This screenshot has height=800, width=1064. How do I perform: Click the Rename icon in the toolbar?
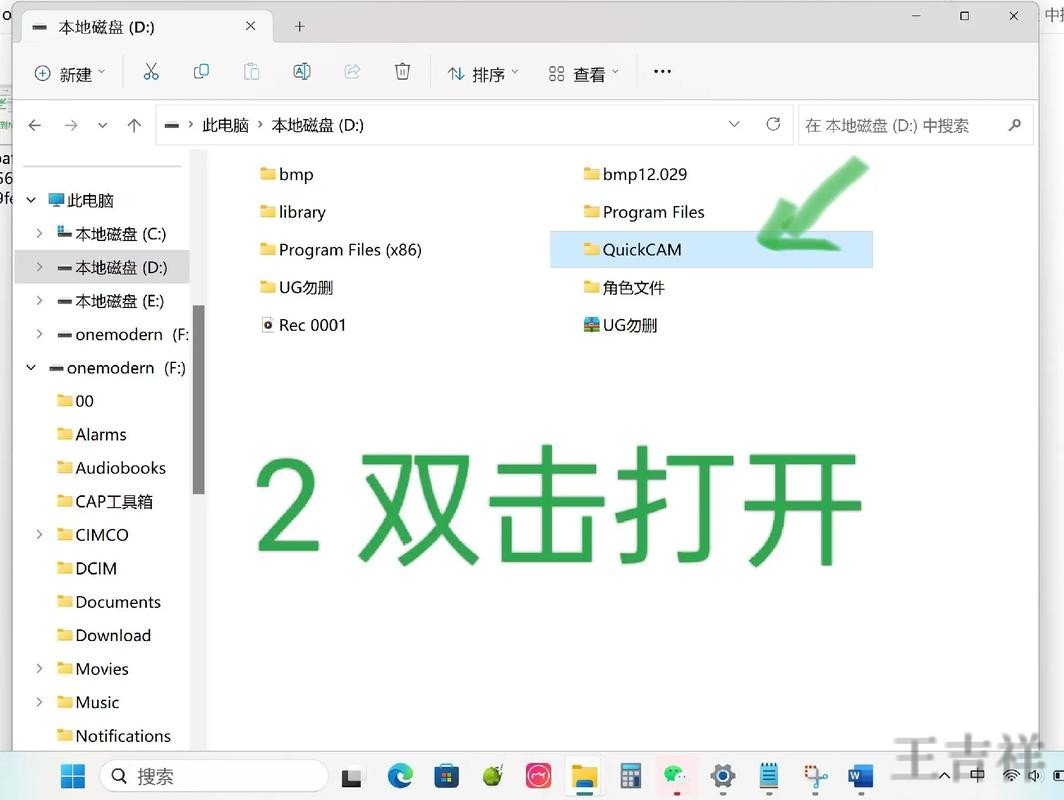click(x=301, y=72)
